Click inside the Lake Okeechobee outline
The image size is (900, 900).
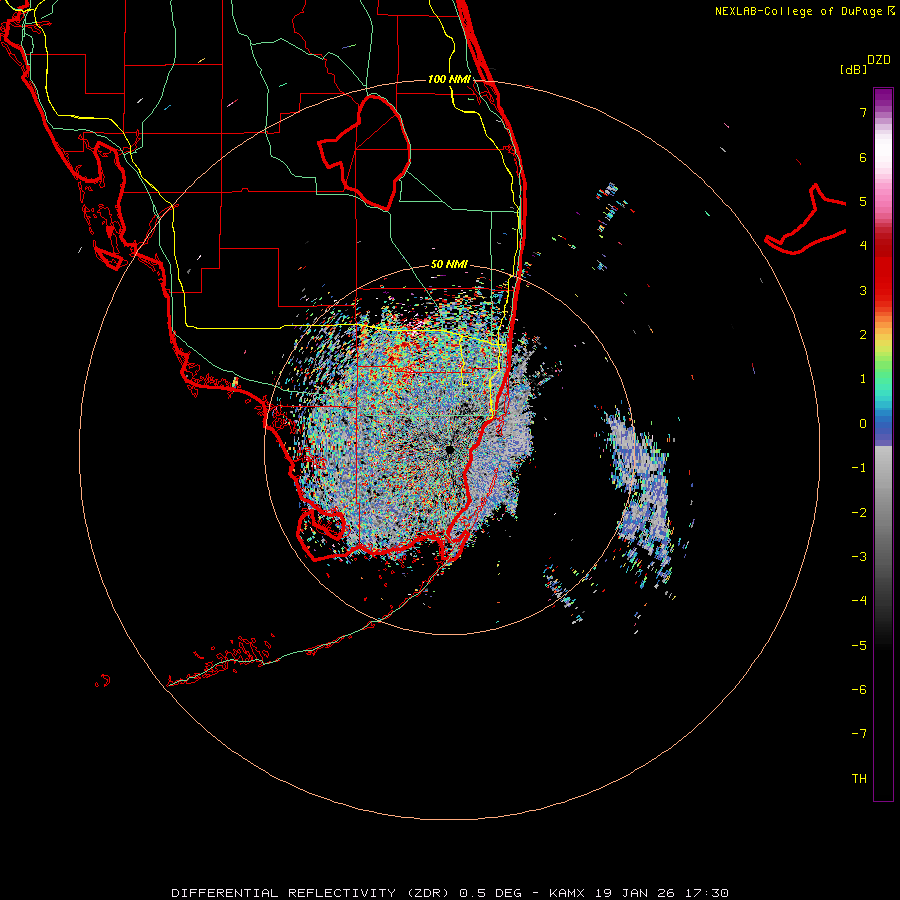pos(373,150)
